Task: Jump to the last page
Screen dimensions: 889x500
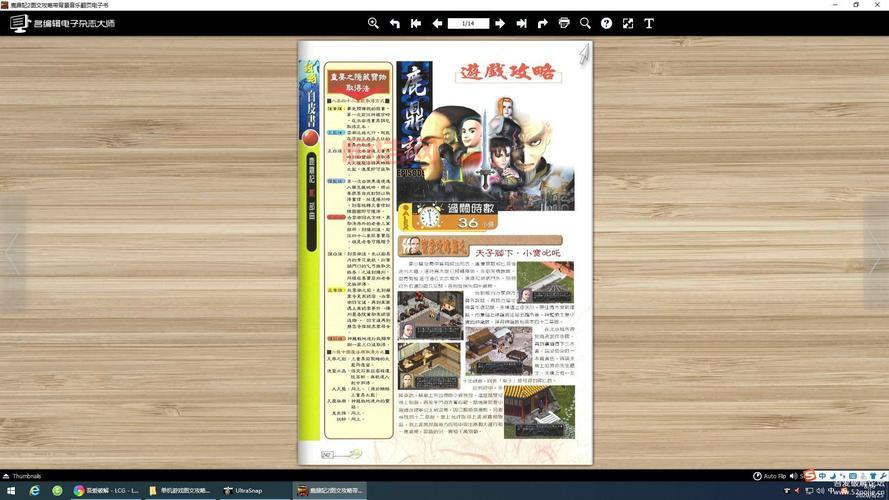Action: pos(521,23)
